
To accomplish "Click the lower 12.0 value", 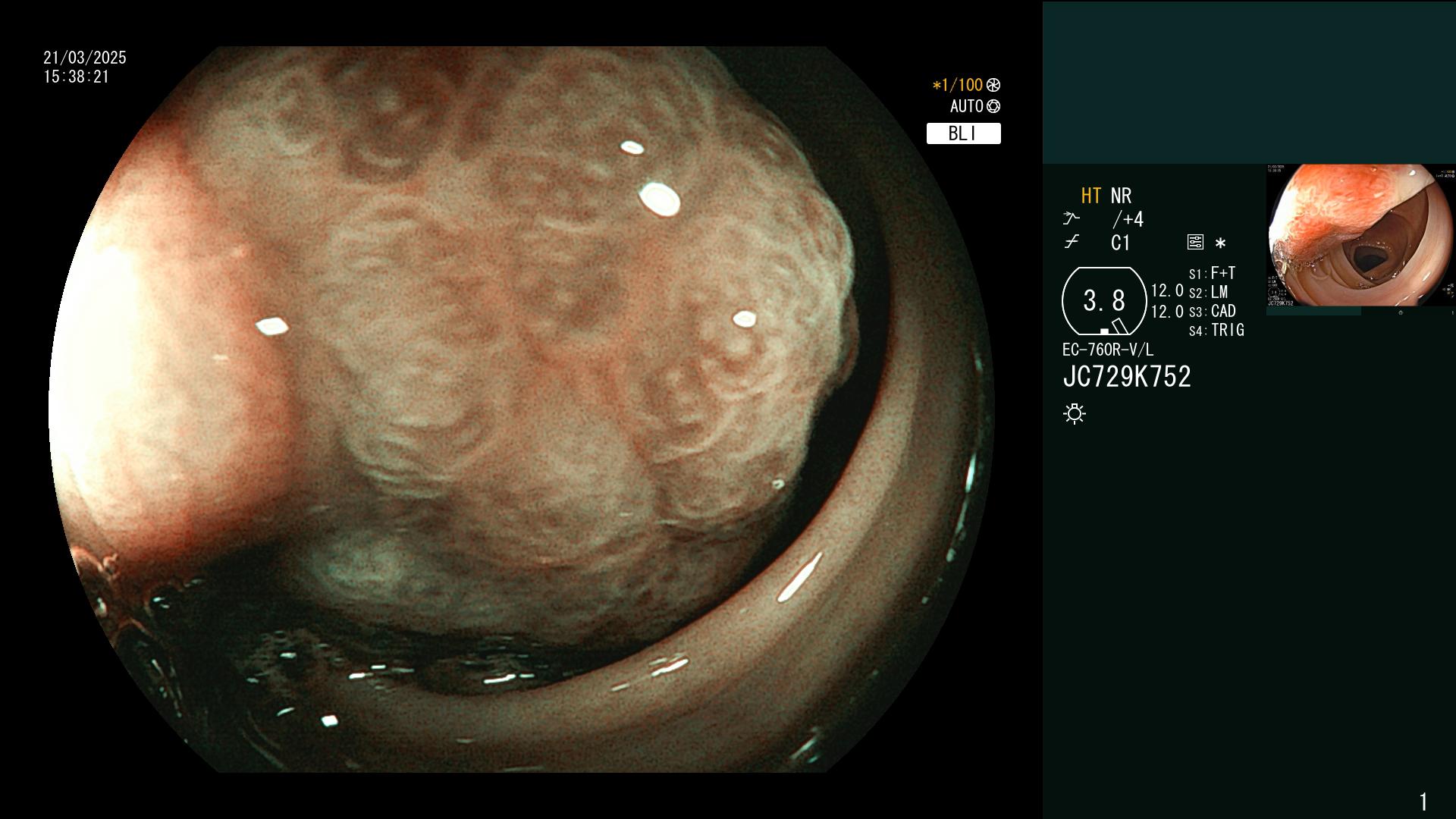I will point(1167,312).
